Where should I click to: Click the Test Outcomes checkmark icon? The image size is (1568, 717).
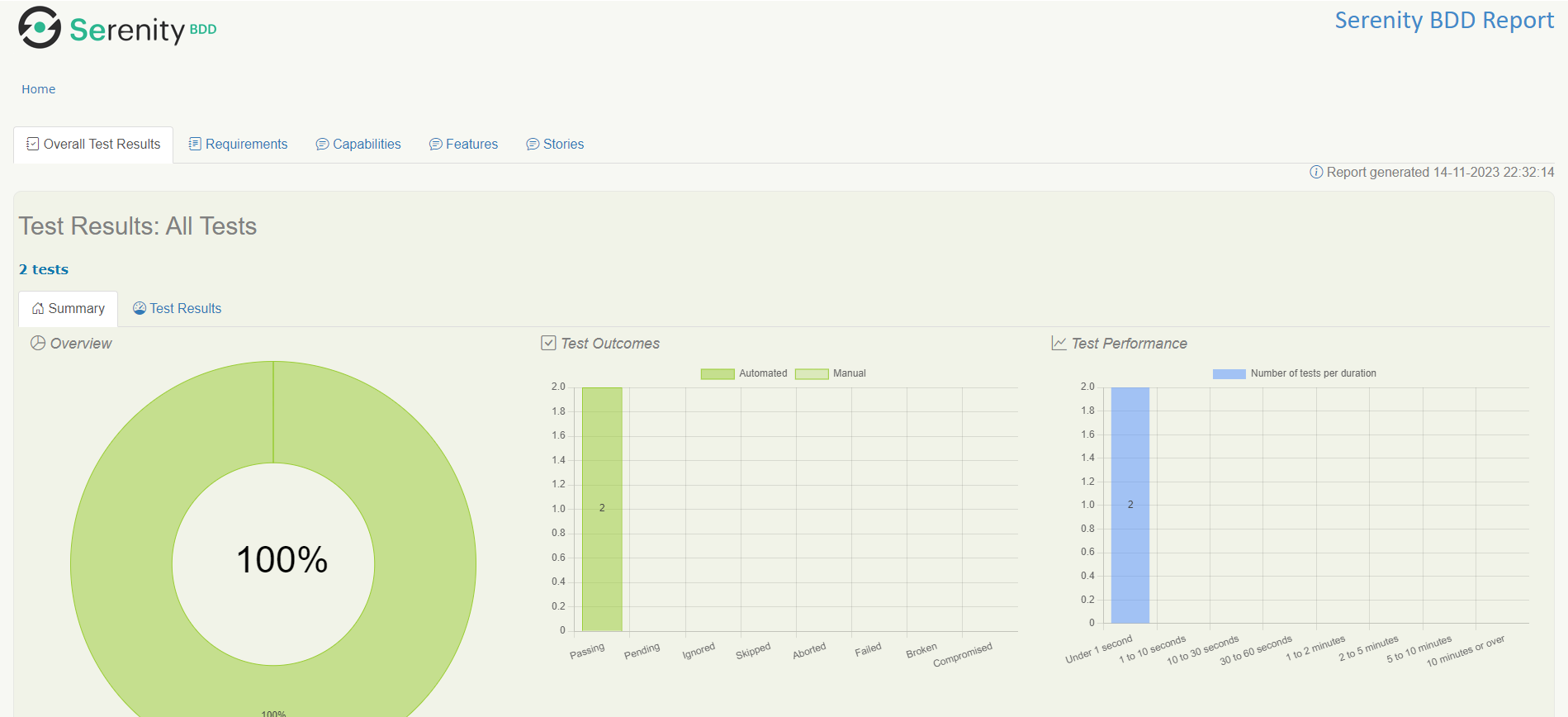pyautogui.click(x=548, y=343)
